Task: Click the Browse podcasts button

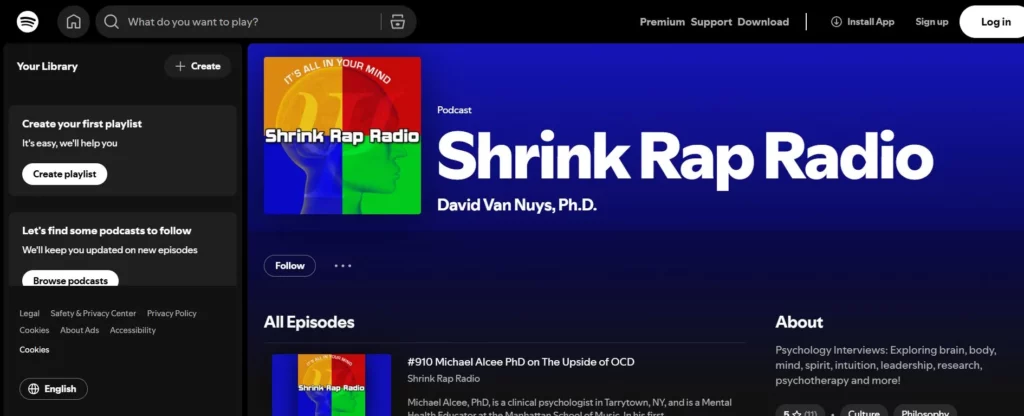Action: click(71, 280)
